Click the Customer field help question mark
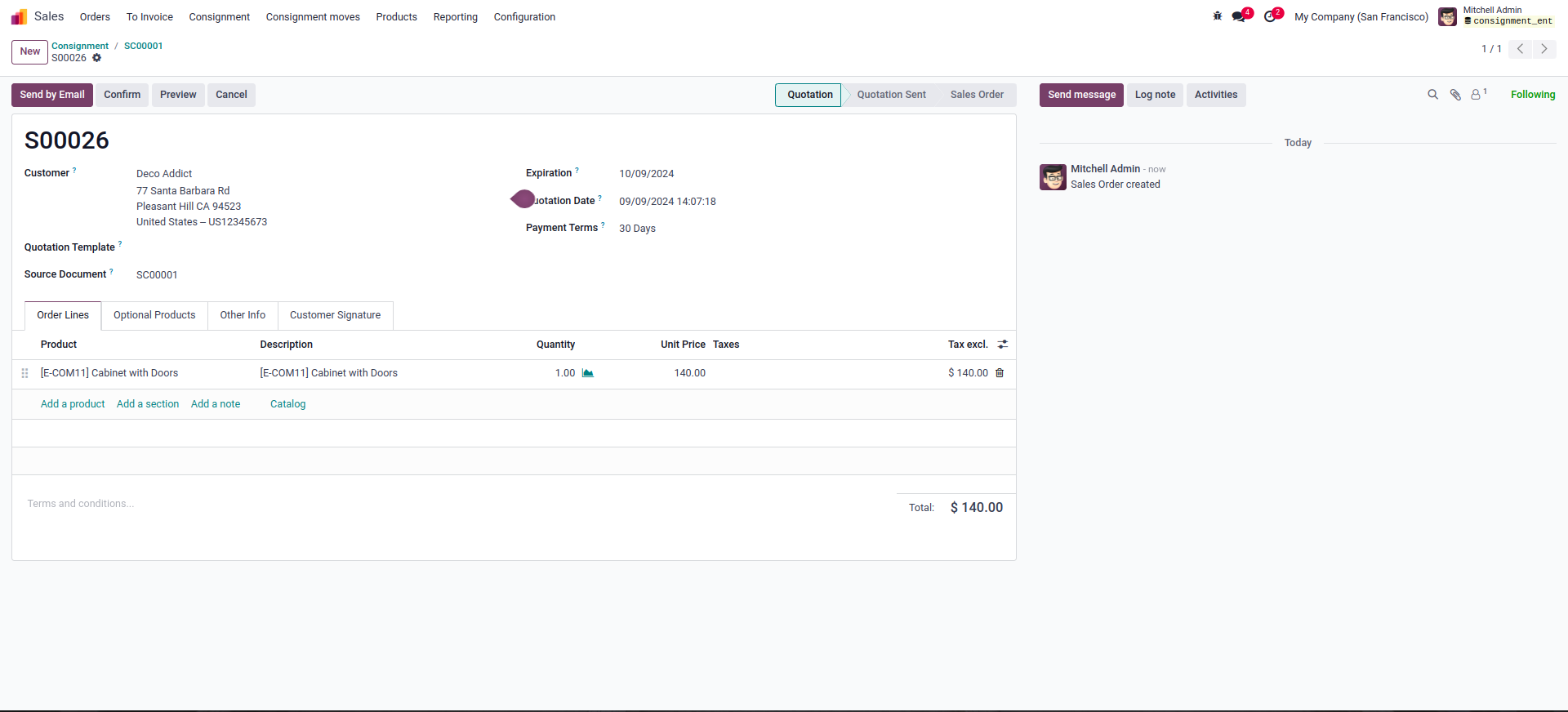The height and width of the screenshot is (712, 1568). click(x=74, y=171)
